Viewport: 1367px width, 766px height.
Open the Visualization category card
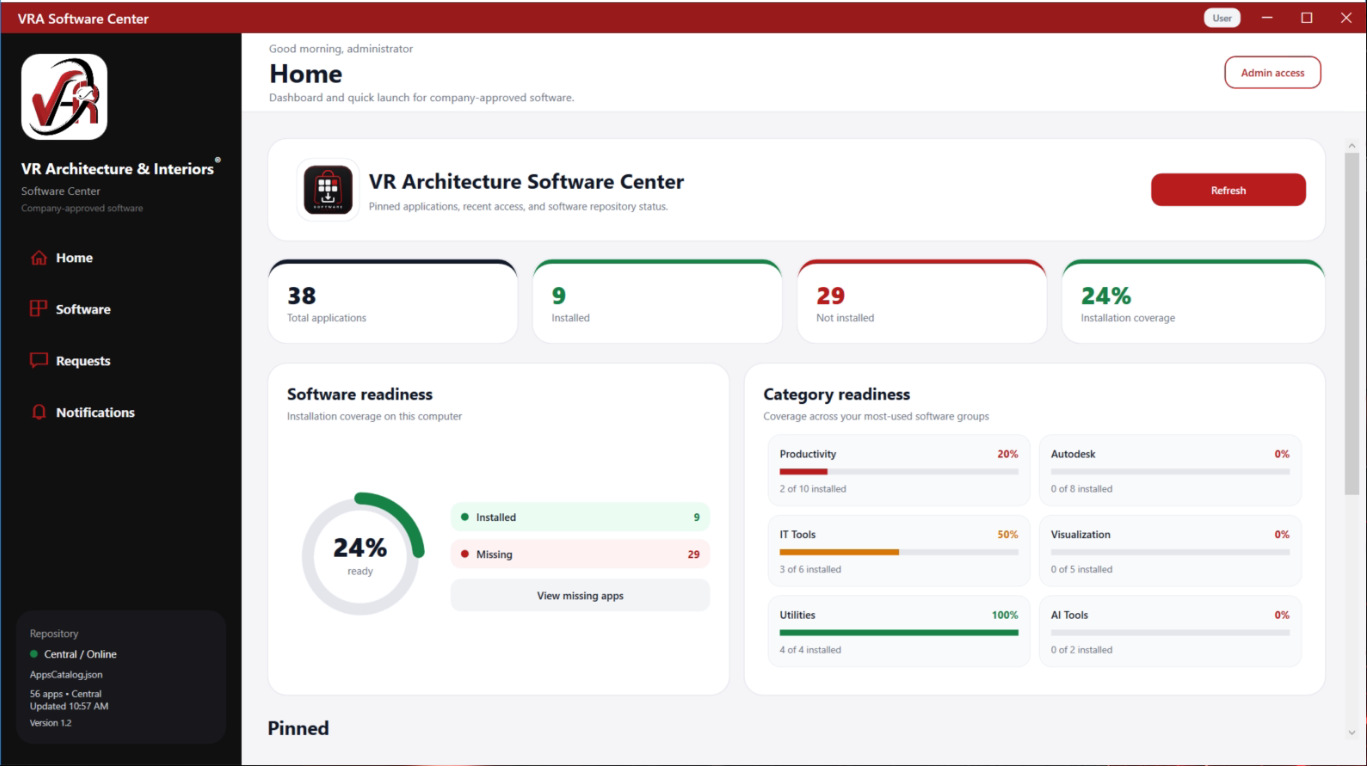coord(1170,551)
